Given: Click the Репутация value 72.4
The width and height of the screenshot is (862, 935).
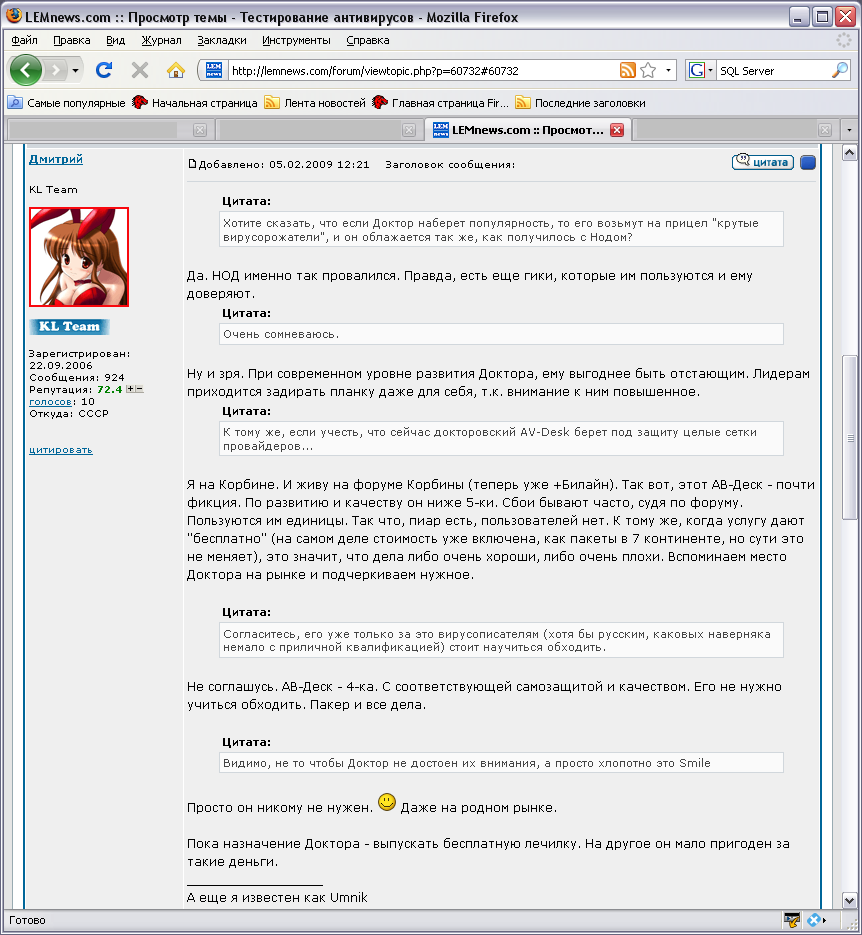Looking at the screenshot, I should tap(110, 389).
